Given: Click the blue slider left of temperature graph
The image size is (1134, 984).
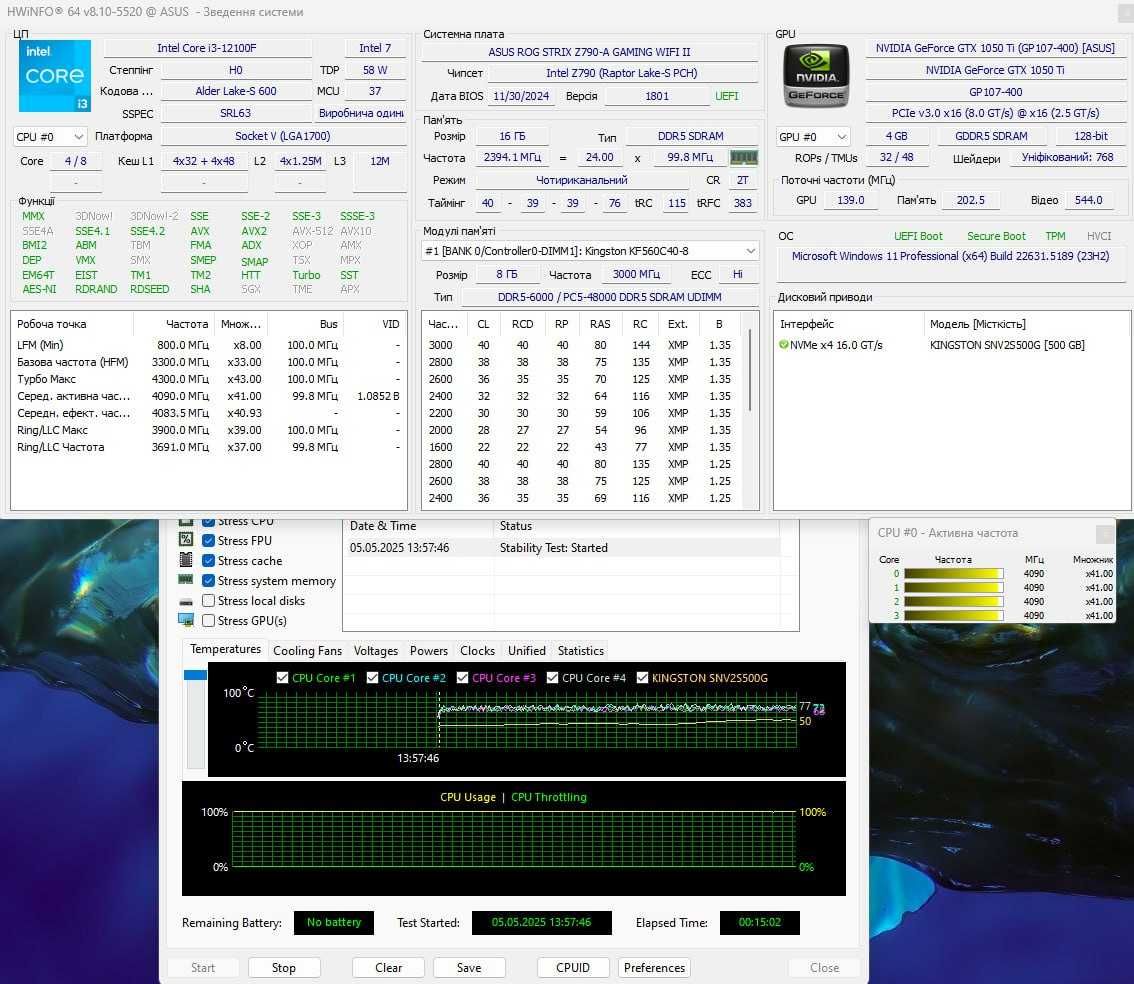Looking at the screenshot, I should tap(195, 675).
